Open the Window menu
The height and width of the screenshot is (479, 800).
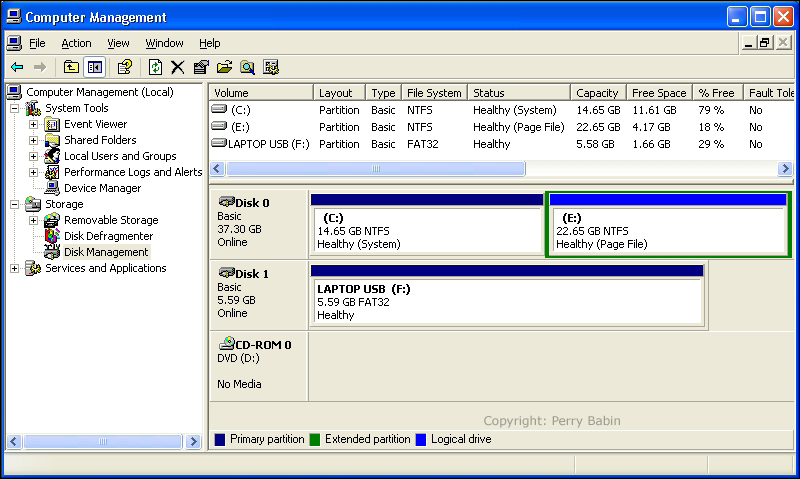click(x=164, y=43)
